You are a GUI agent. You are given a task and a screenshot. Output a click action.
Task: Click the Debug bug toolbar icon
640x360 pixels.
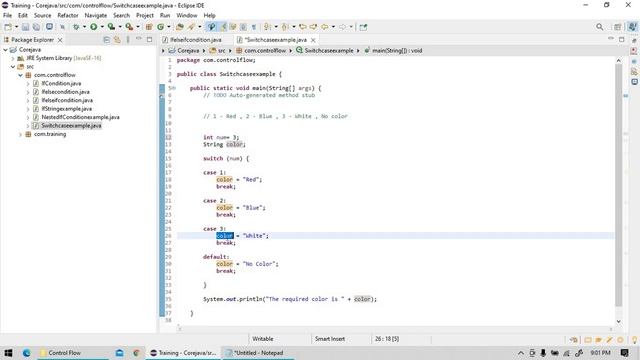76,27
